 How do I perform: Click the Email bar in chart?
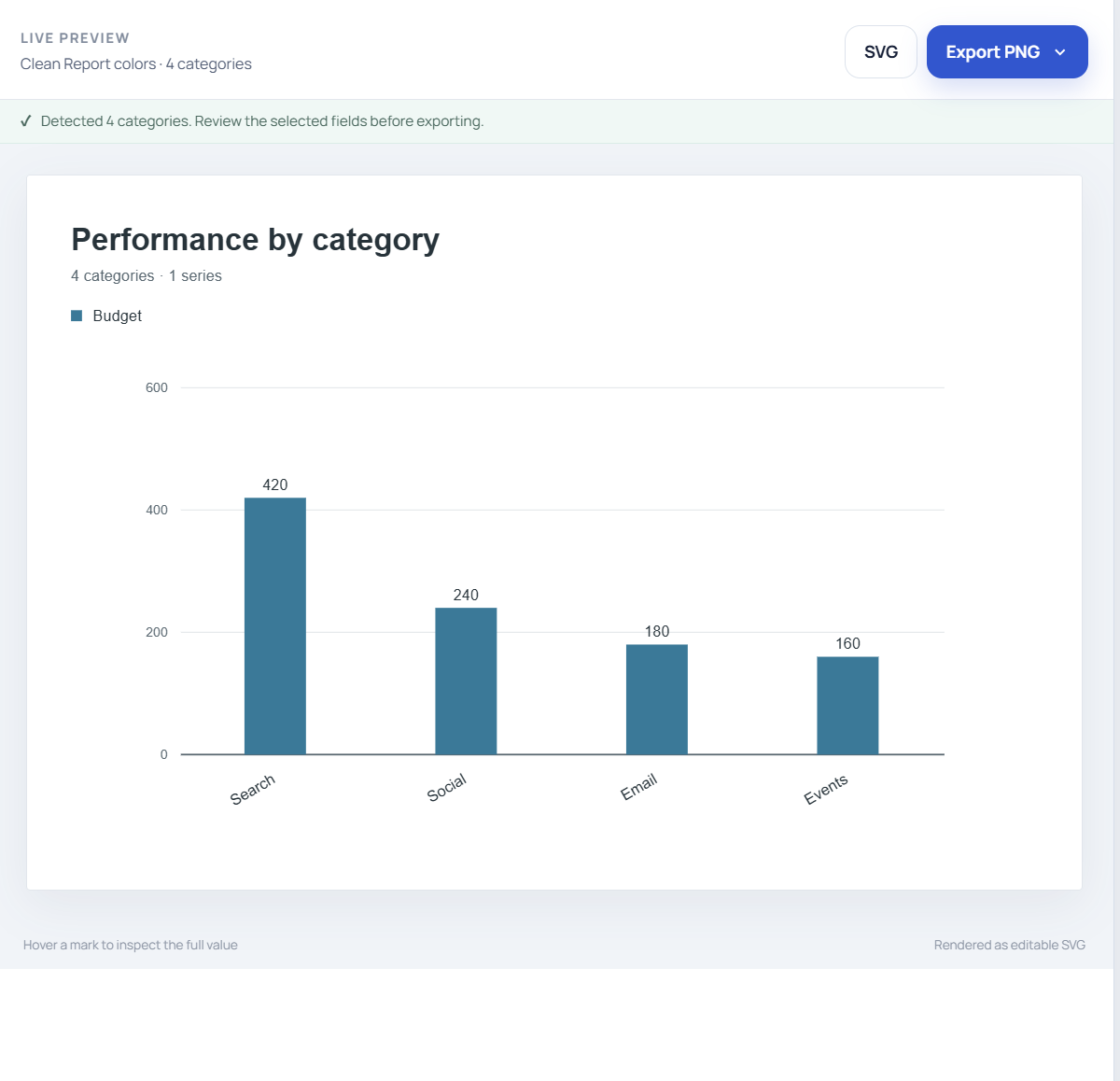(657, 699)
